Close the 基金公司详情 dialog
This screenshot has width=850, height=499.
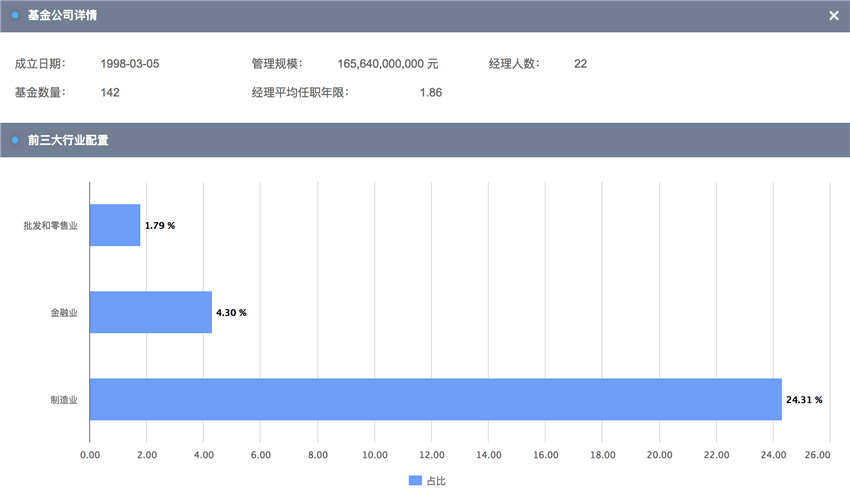point(834,16)
